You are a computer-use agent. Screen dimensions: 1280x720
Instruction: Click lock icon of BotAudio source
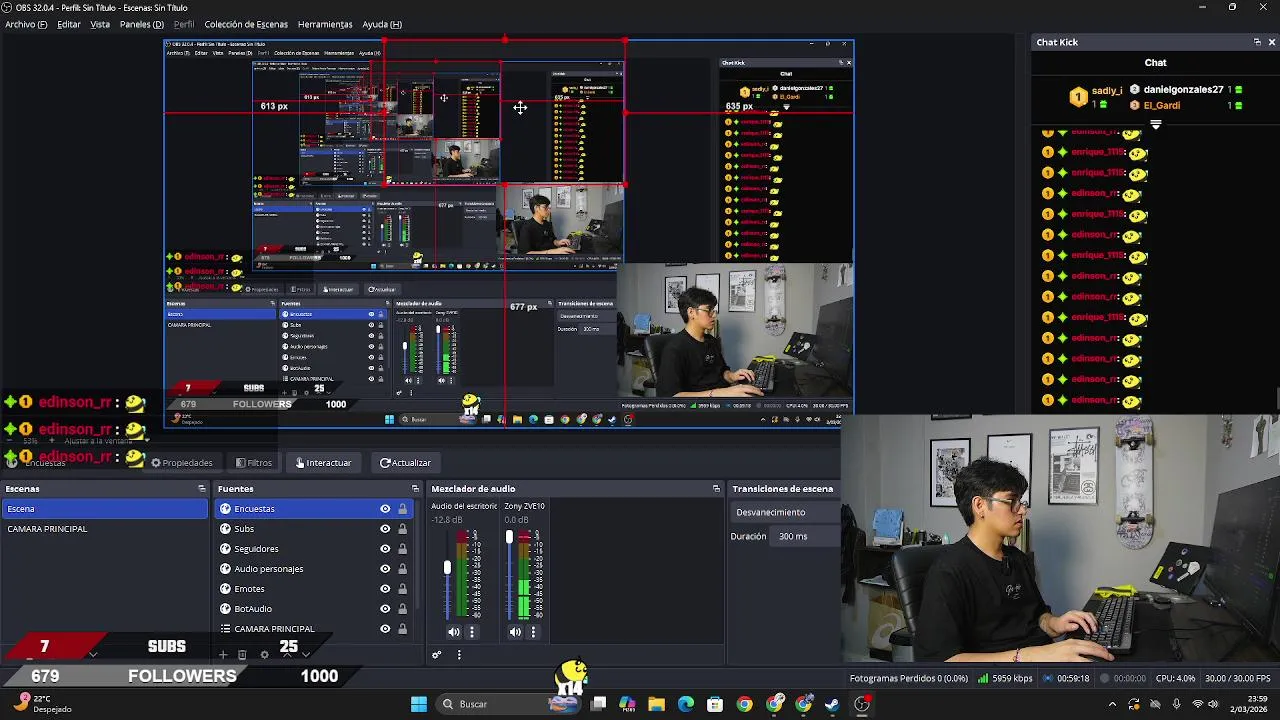point(402,609)
